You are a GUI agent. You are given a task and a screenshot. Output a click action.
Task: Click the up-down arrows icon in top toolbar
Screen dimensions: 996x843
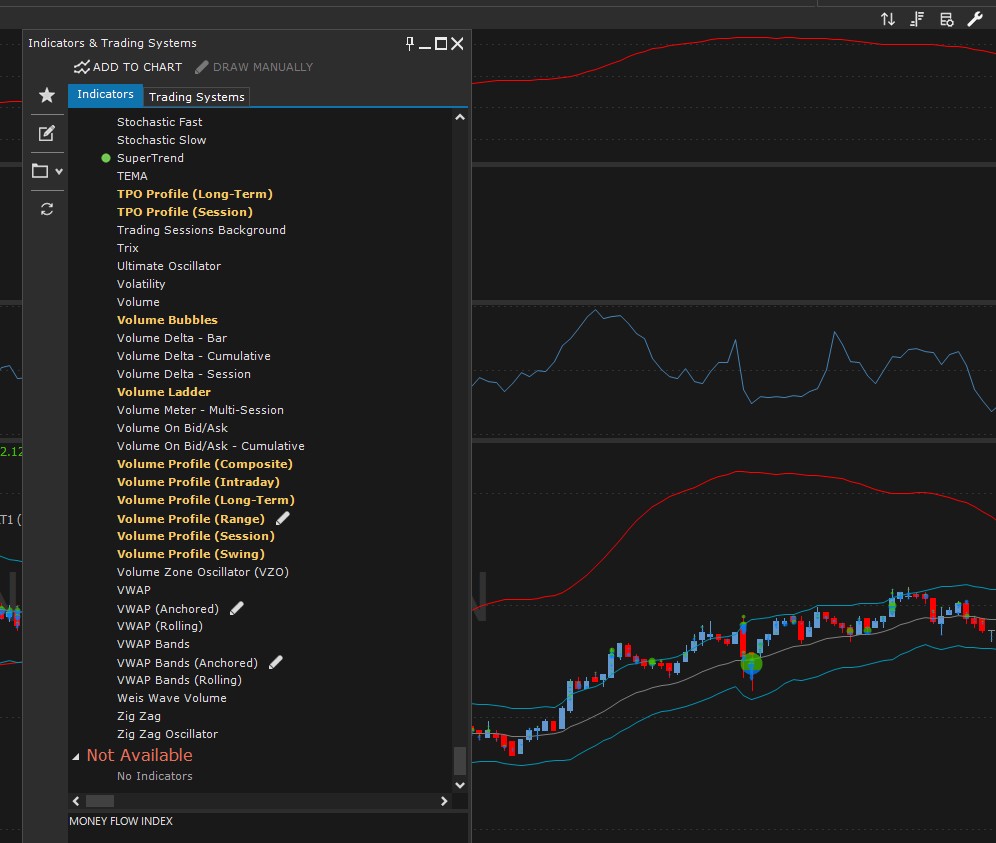(x=888, y=19)
